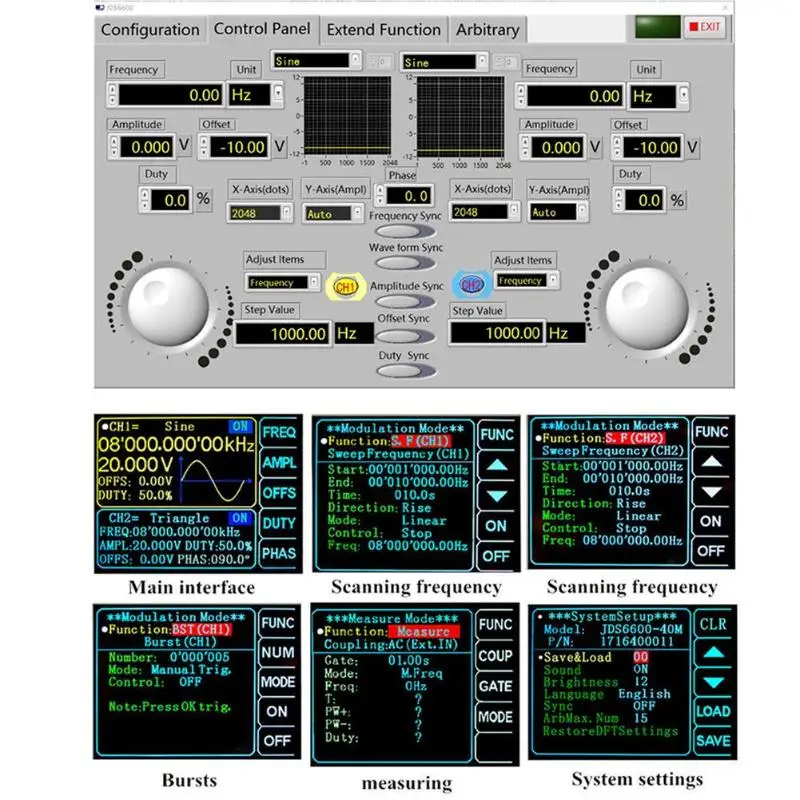
Task: Click the blue CH2 channel indicator
Action: pyautogui.click(x=471, y=285)
